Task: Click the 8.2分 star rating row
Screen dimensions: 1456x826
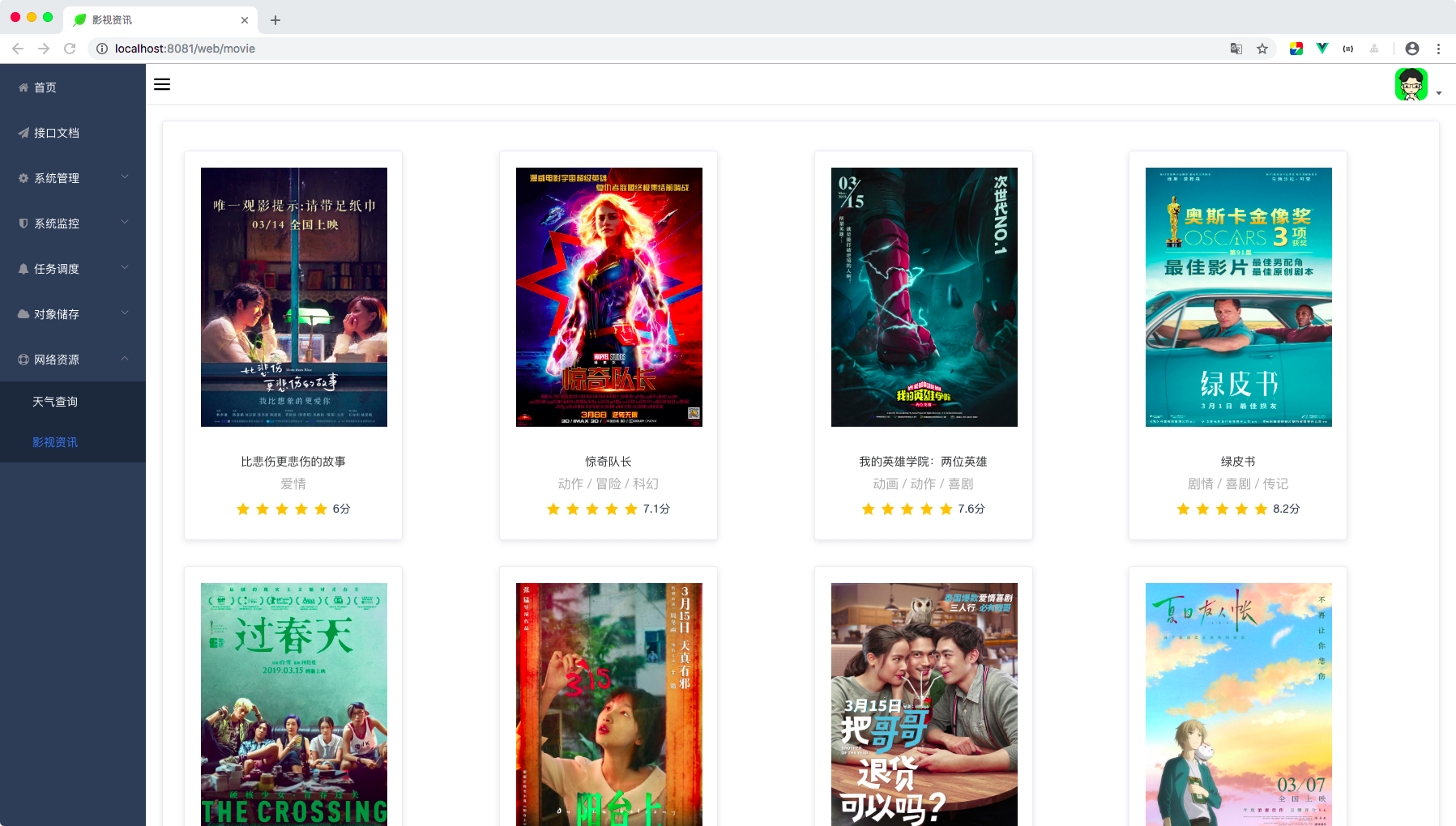Action: pos(1238,509)
